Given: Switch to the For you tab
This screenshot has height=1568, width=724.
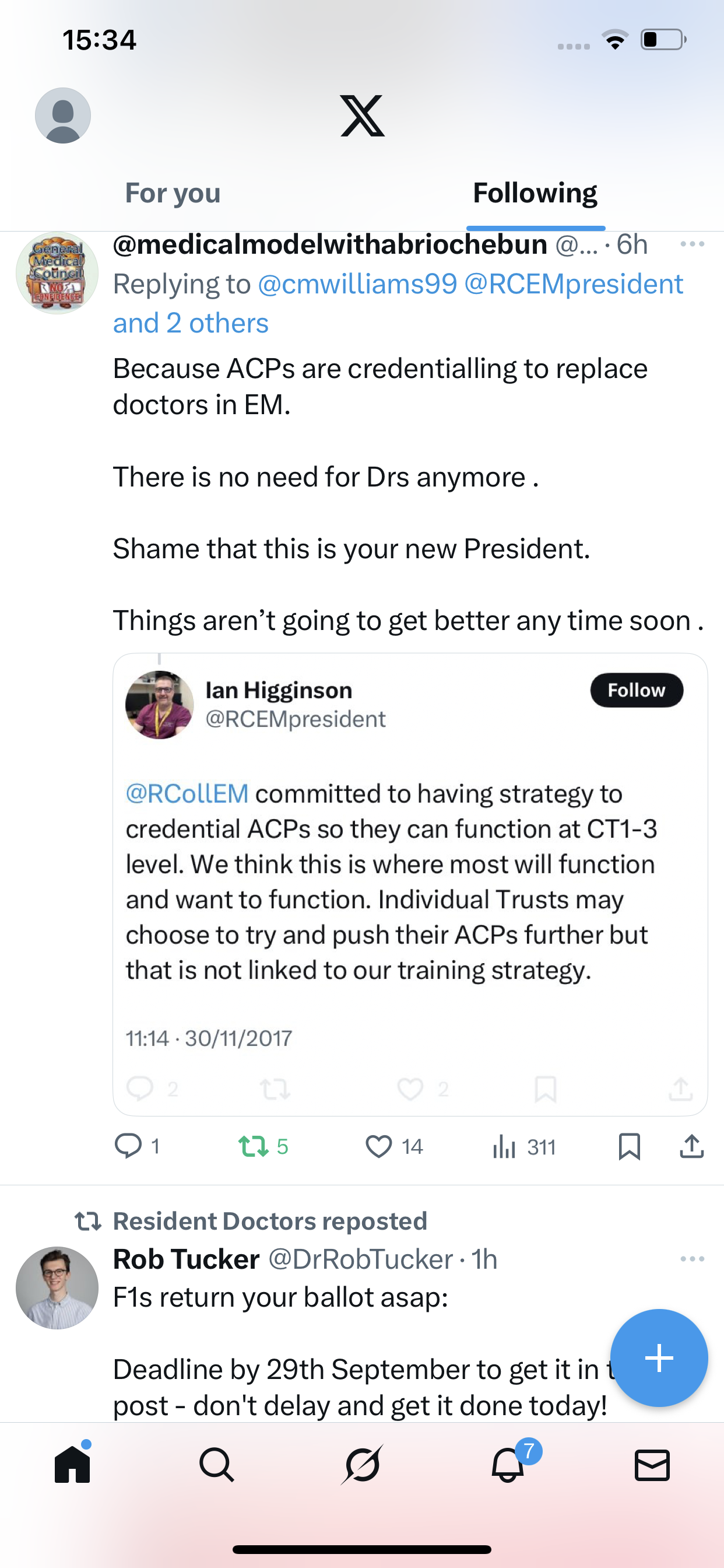Looking at the screenshot, I should [x=173, y=194].
